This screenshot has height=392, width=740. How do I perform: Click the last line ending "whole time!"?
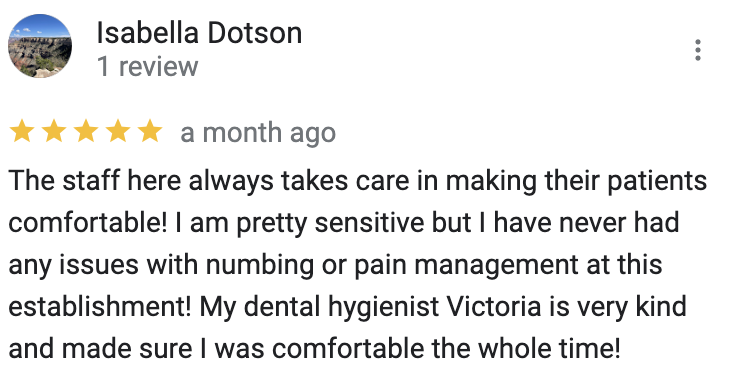(x=314, y=349)
